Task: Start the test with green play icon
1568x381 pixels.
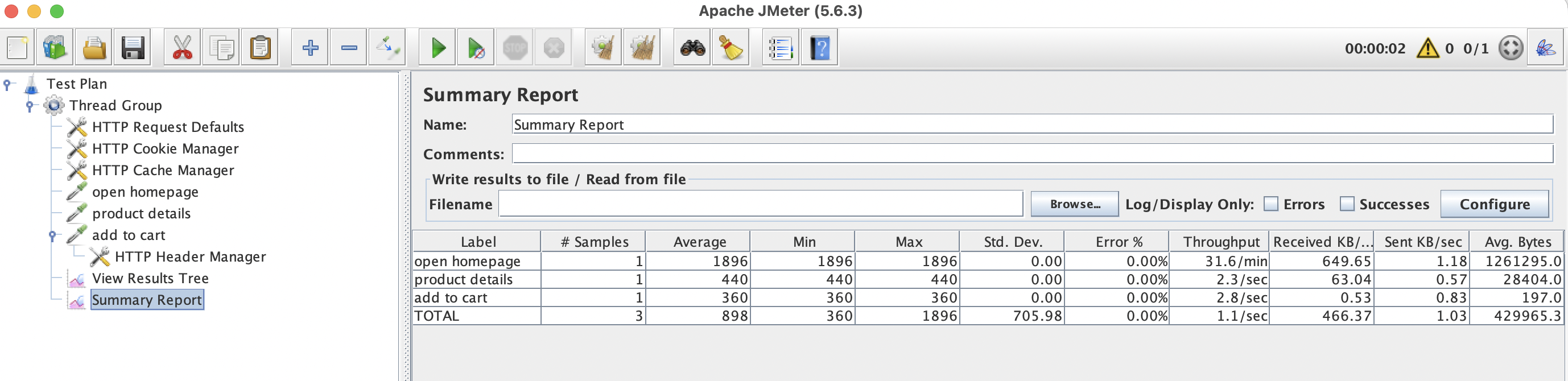Action: 438,47
